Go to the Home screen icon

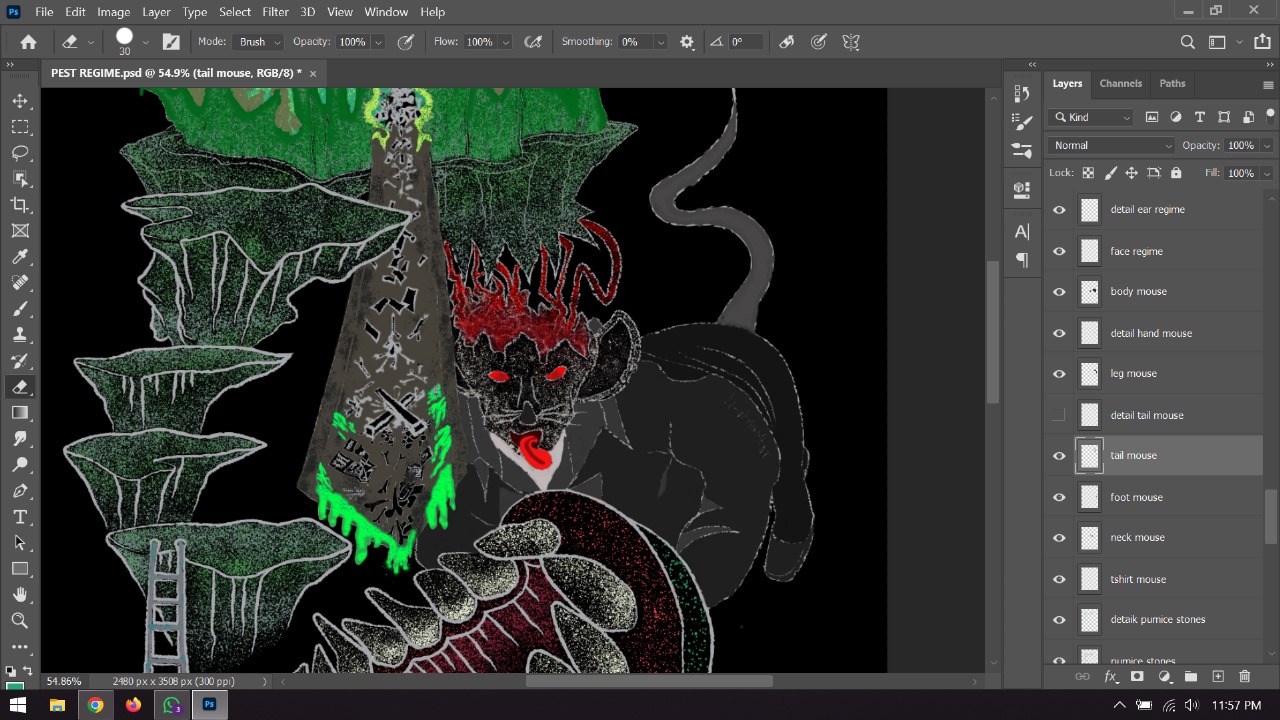(28, 42)
